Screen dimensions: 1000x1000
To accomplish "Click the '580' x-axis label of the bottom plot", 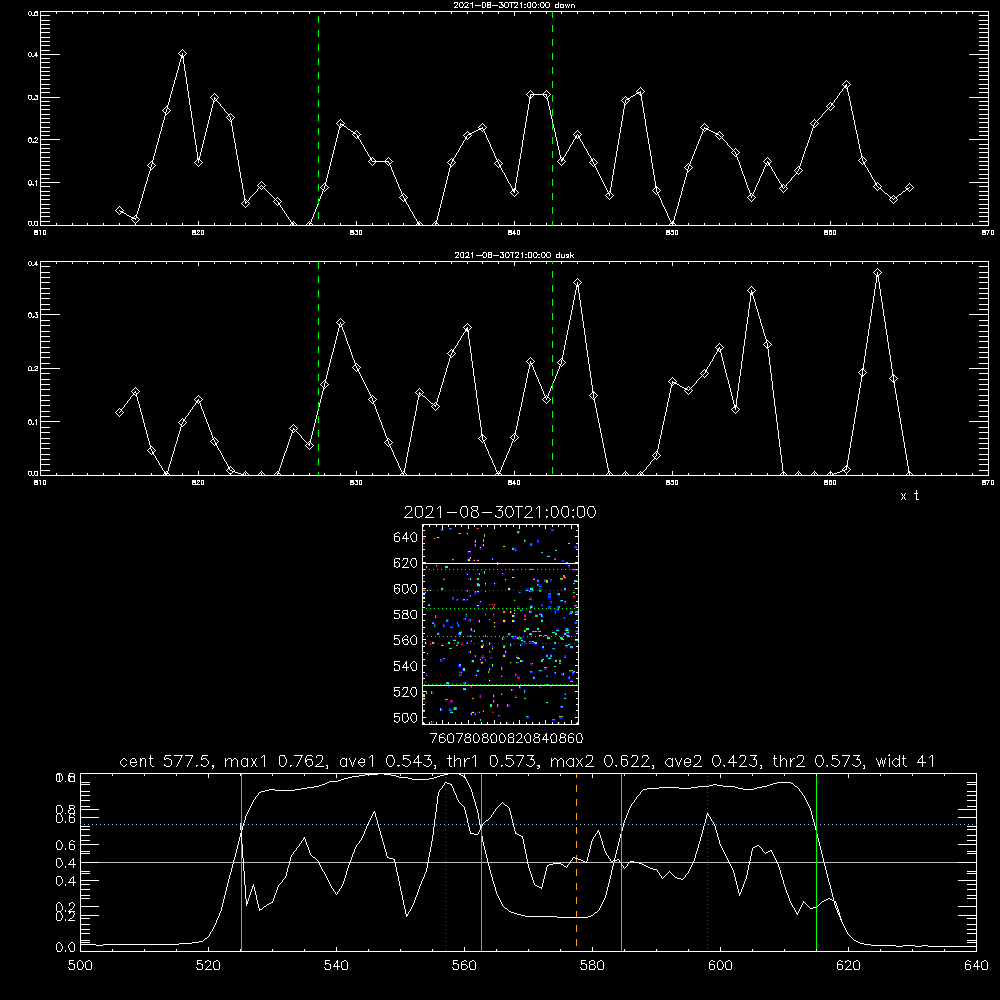I will coord(592,966).
